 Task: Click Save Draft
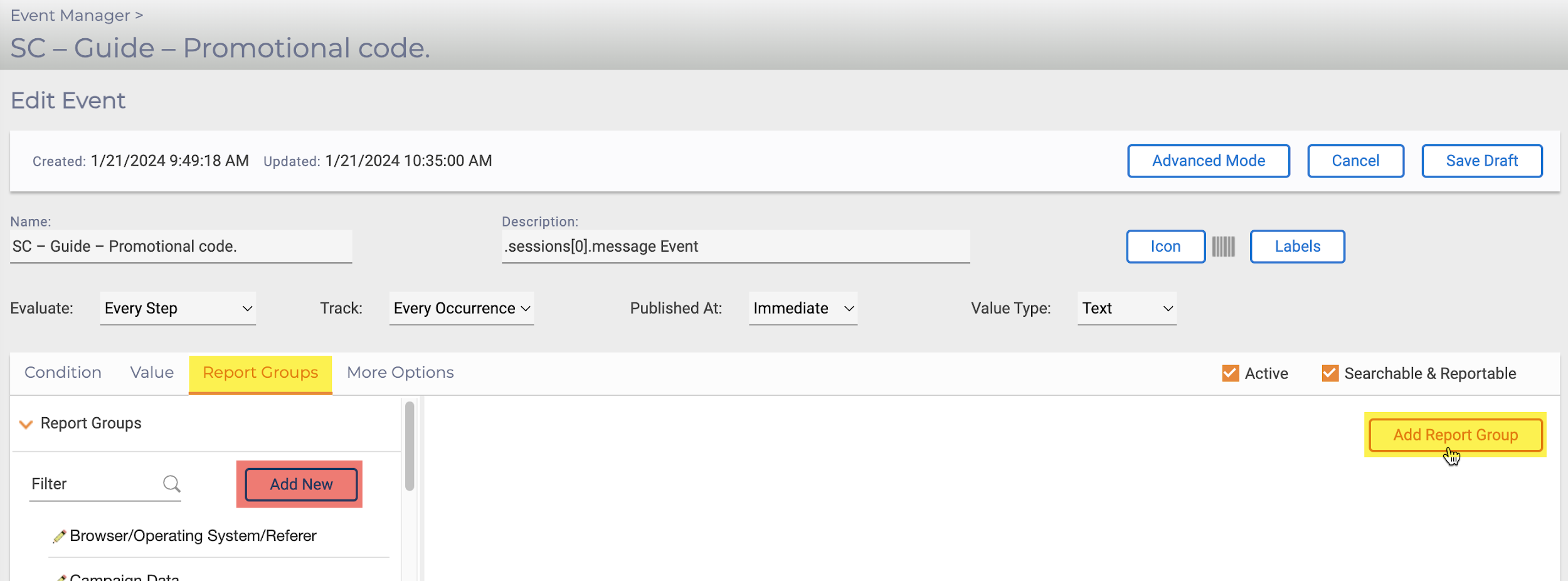1481,161
